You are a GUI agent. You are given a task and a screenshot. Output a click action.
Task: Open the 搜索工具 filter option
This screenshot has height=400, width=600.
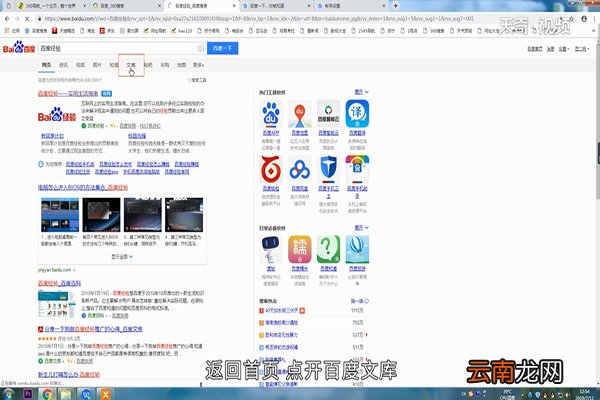(x=197, y=80)
